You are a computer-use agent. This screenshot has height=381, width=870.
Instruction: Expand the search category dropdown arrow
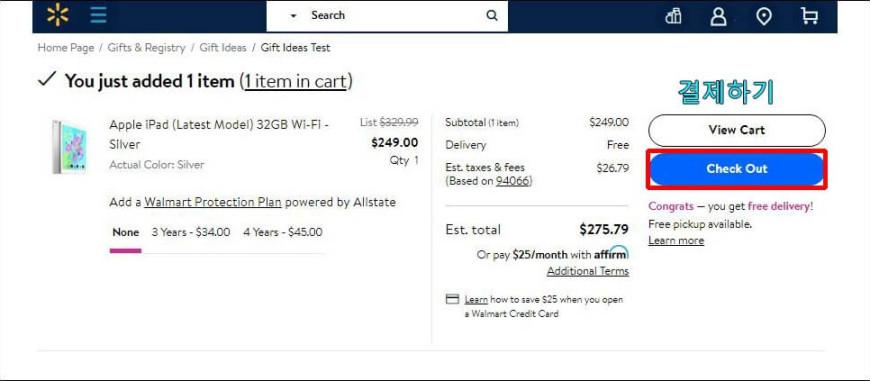(294, 16)
